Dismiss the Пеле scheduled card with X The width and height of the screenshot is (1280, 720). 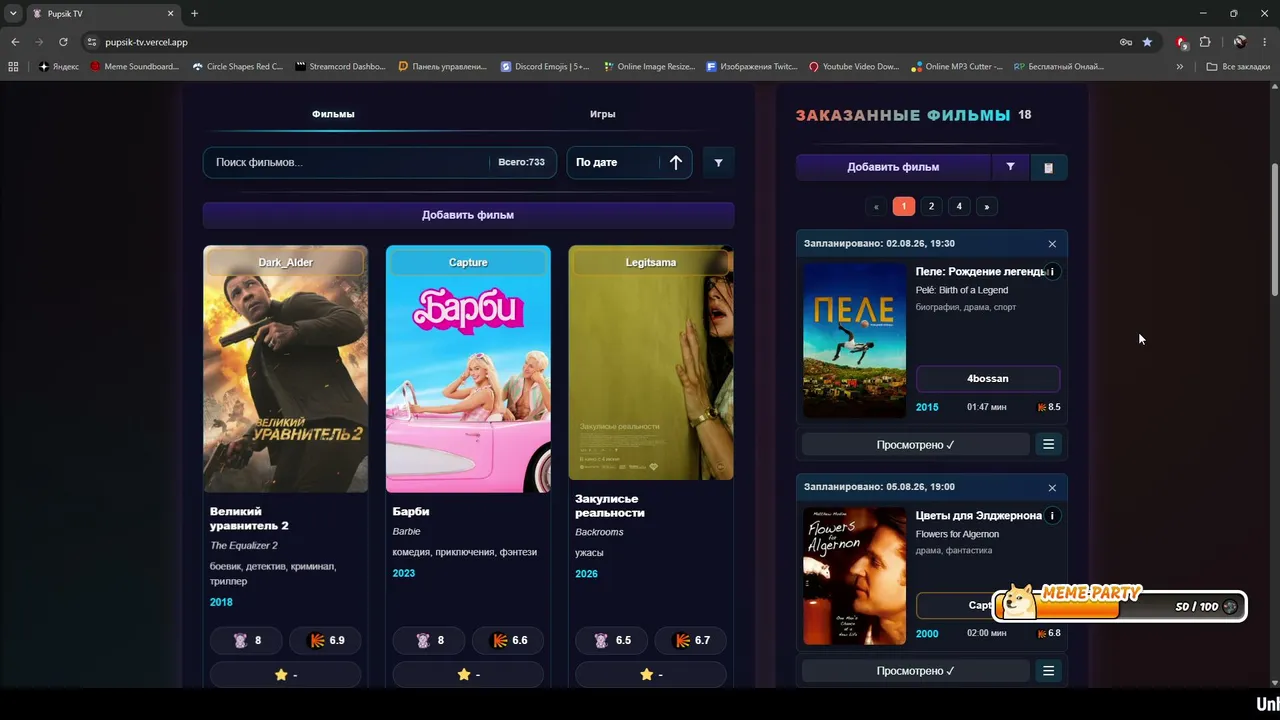tap(1052, 244)
